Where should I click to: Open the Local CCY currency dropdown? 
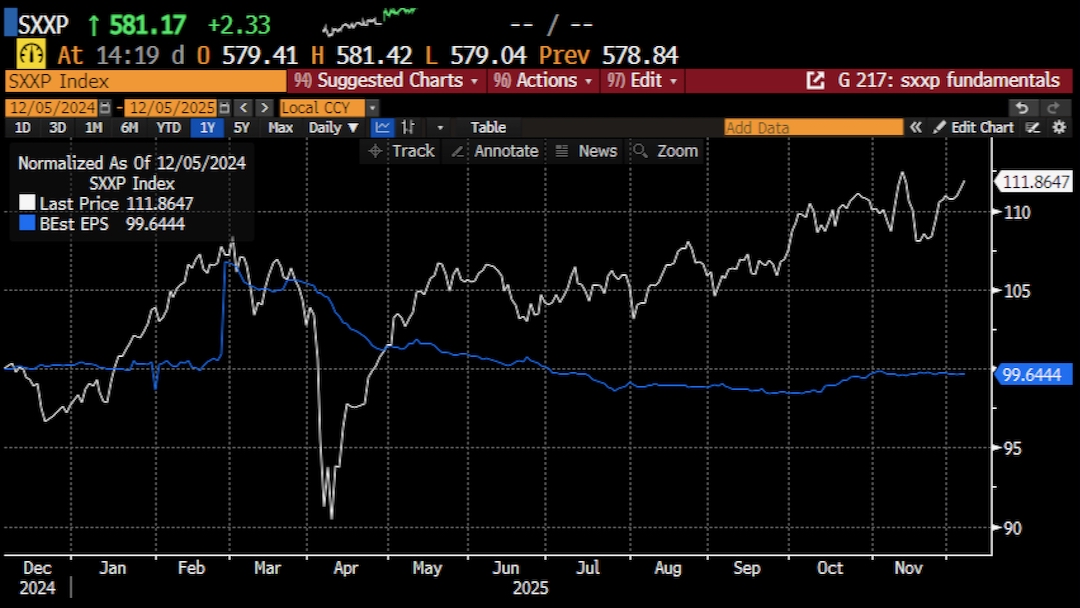pos(329,108)
